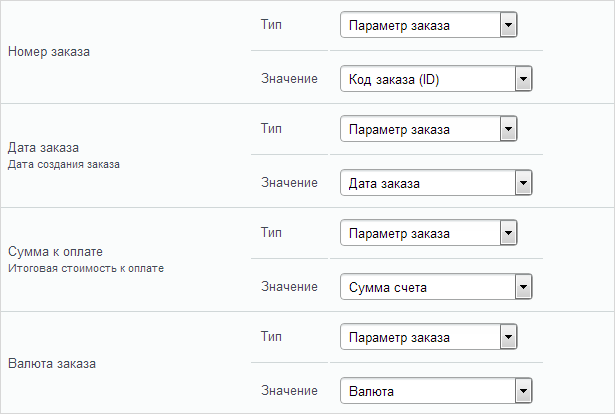Click the Сумма к оплате row label

55,251
